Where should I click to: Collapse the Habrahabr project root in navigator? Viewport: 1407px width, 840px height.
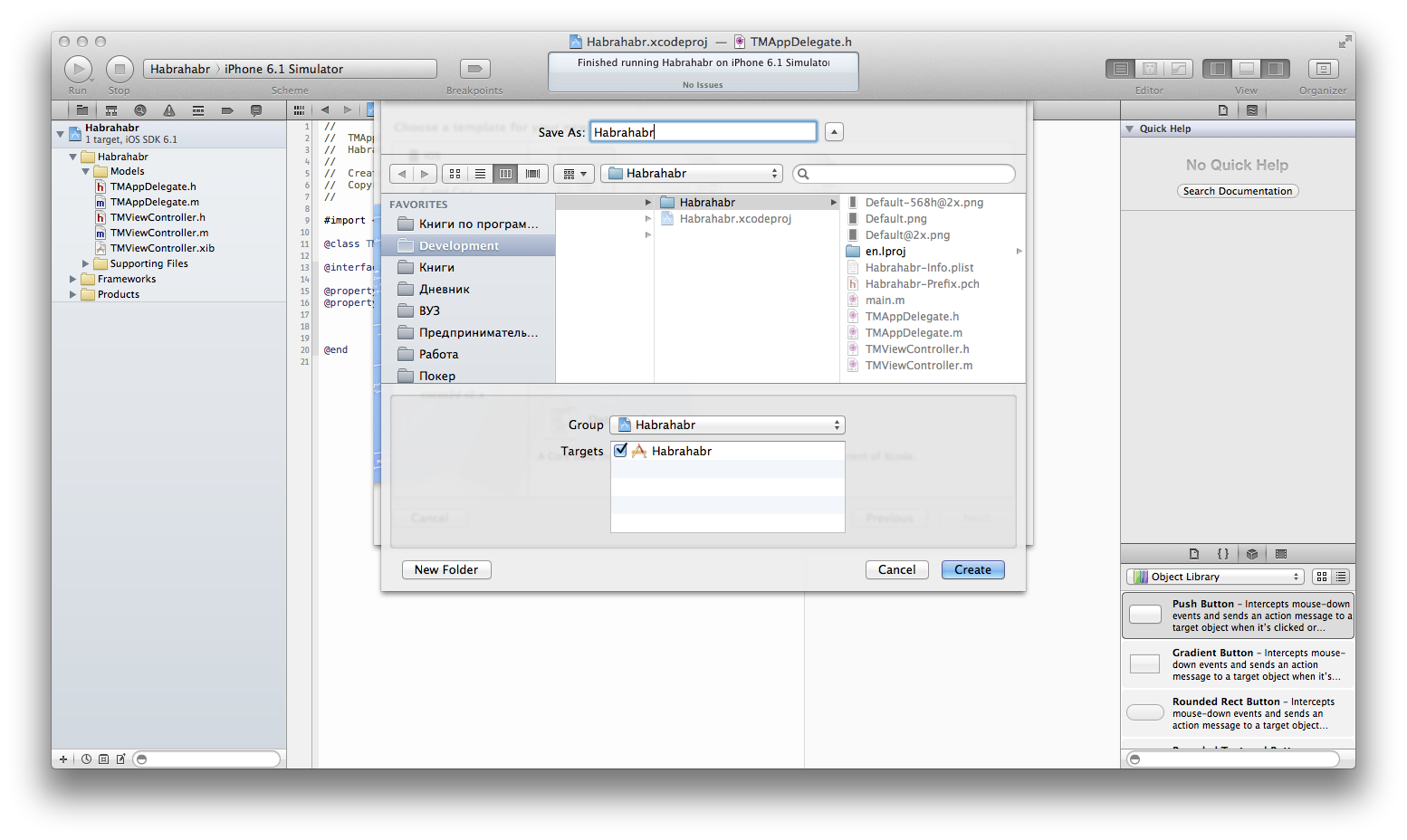(61, 134)
